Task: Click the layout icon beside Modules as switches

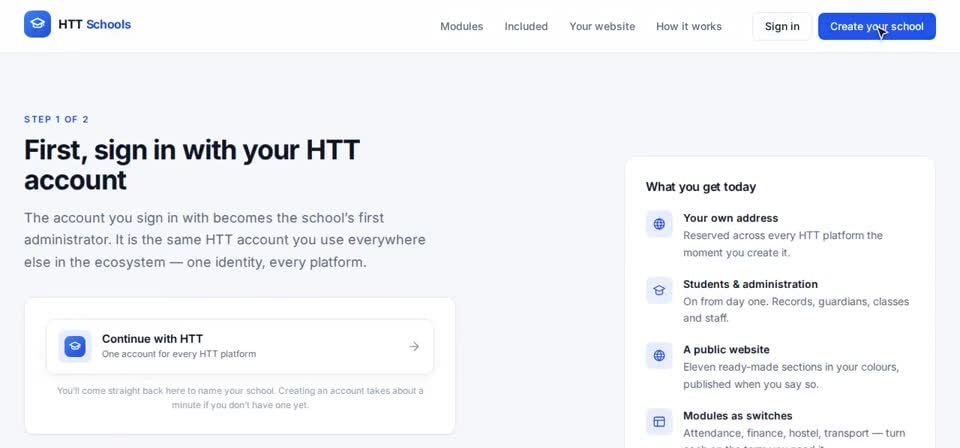Action: 659,422
